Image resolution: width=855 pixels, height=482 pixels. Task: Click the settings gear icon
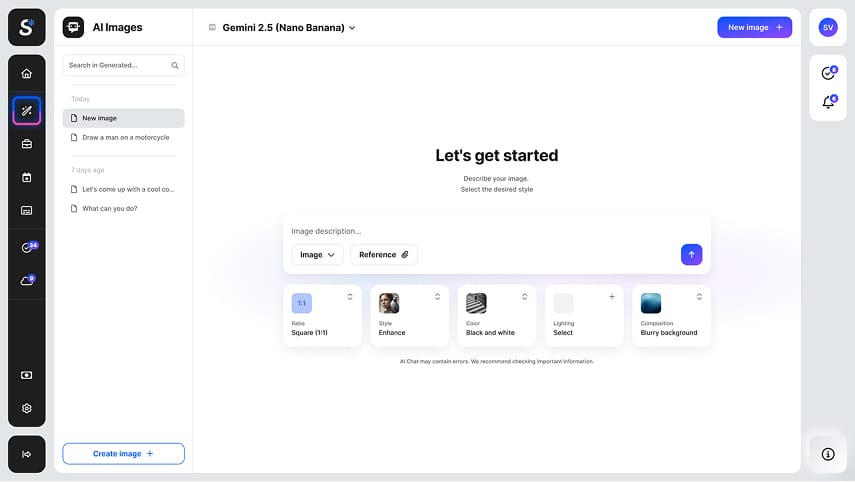(26, 408)
